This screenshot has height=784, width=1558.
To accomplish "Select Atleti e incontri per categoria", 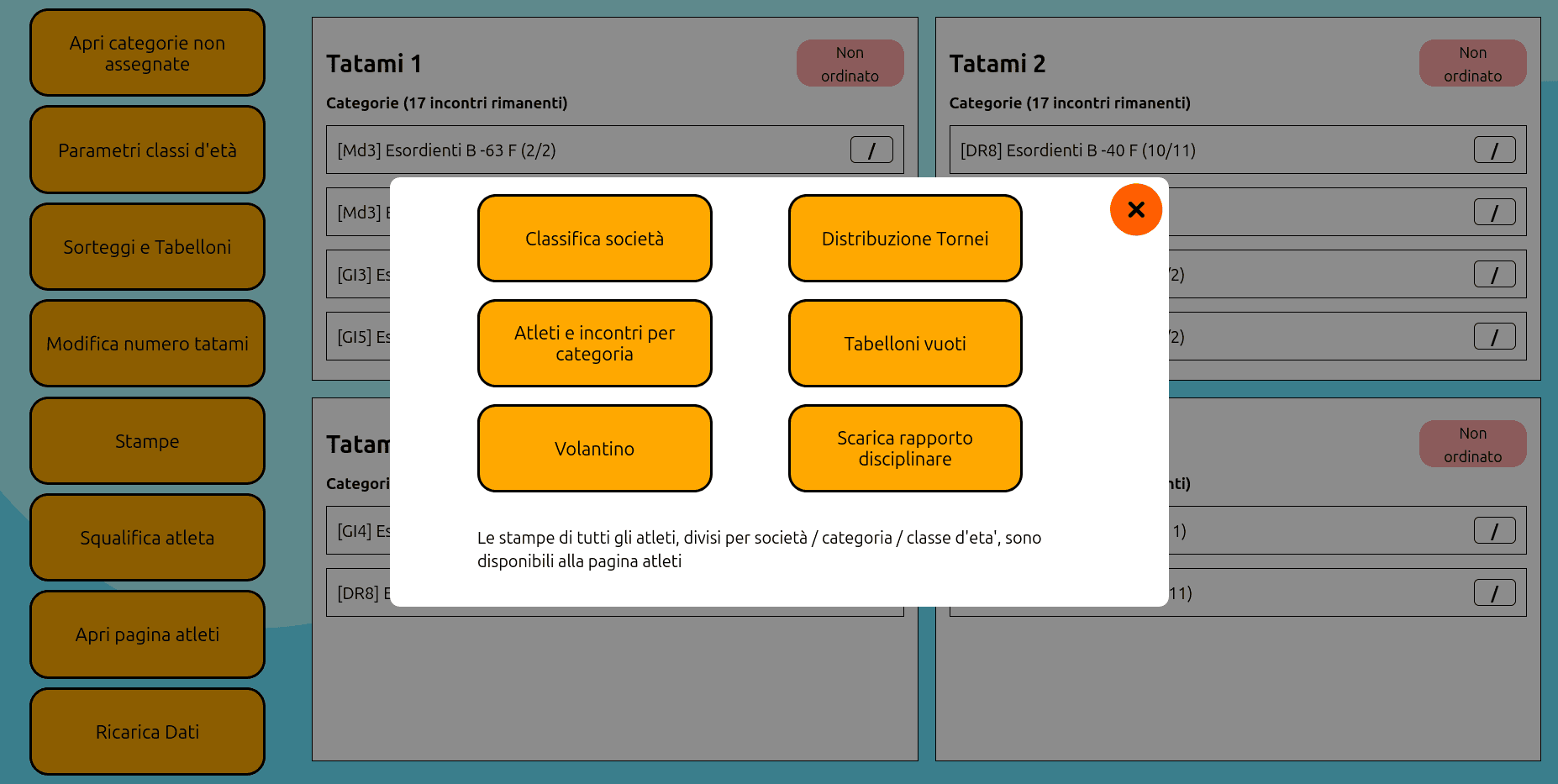I will click(594, 344).
